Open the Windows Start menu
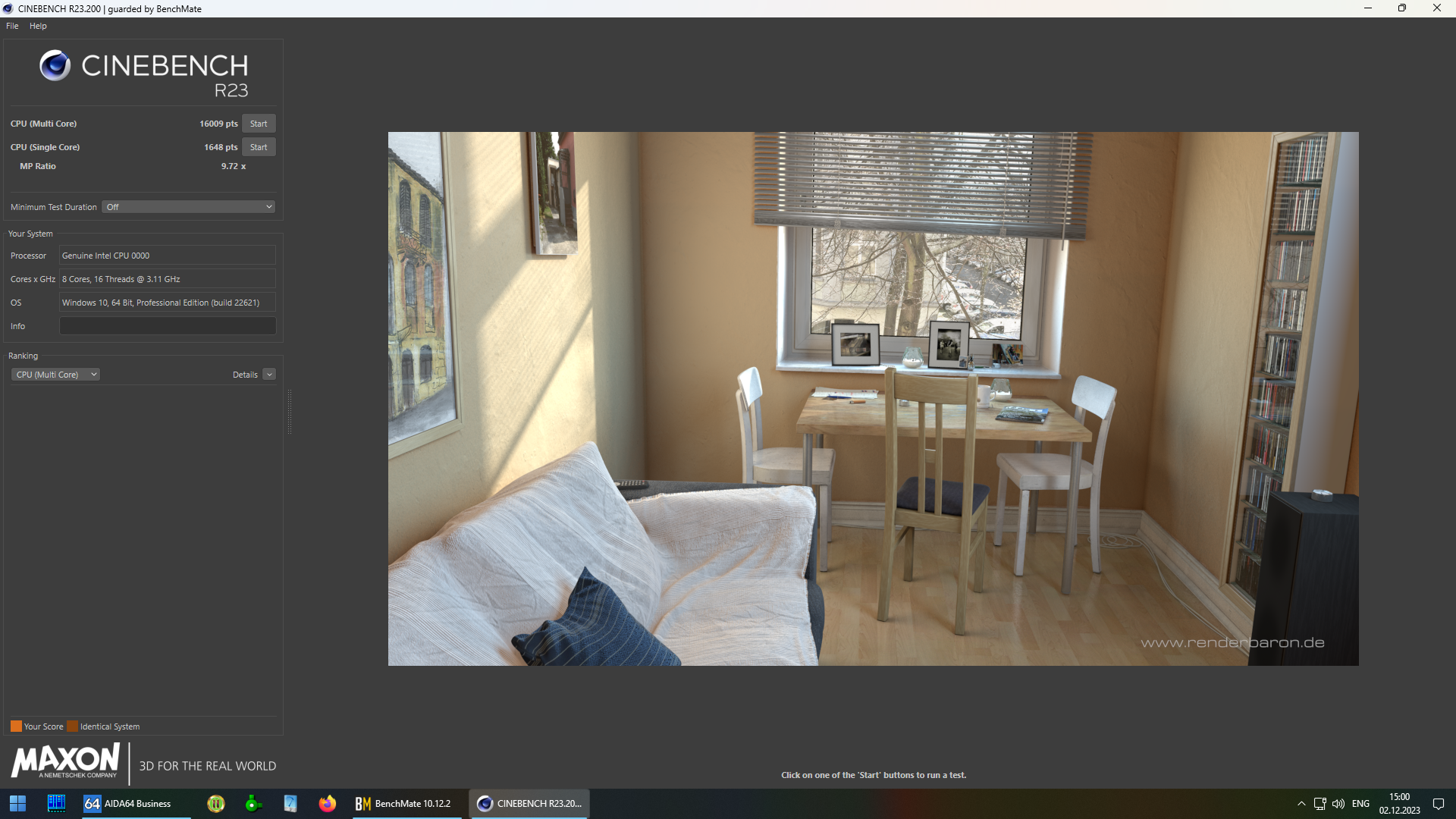This screenshot has height=819, width=1456. [17, 804]
